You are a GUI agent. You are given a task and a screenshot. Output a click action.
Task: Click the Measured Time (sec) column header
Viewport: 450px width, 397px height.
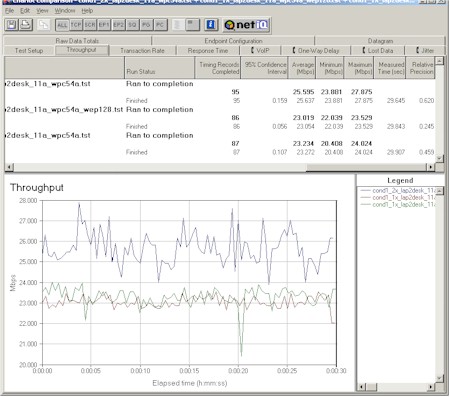click(x=390, y=68)
